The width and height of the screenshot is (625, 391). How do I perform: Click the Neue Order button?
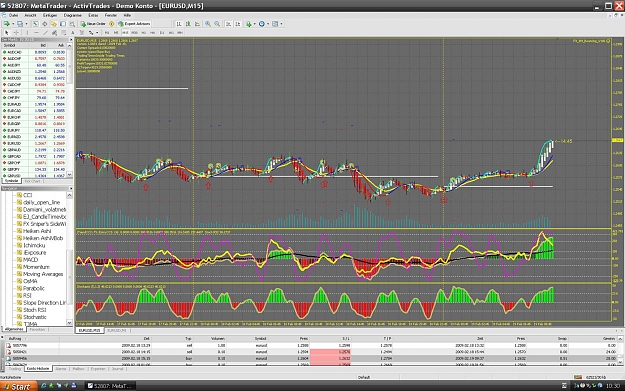tap(93, 24)
